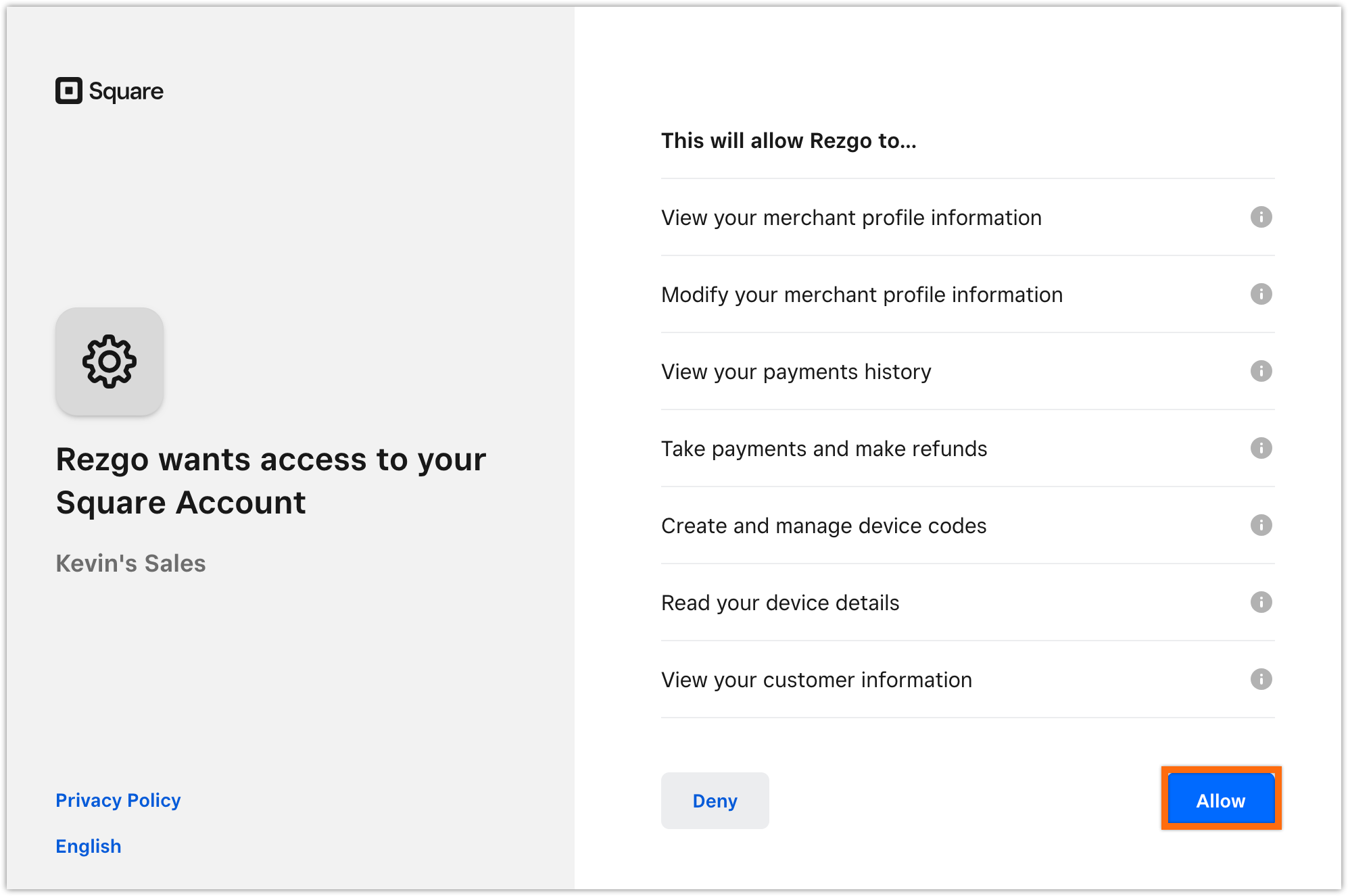Open info for Modify merchant profile information
The image size is (1348, 896).
[x=1261, y=294]
